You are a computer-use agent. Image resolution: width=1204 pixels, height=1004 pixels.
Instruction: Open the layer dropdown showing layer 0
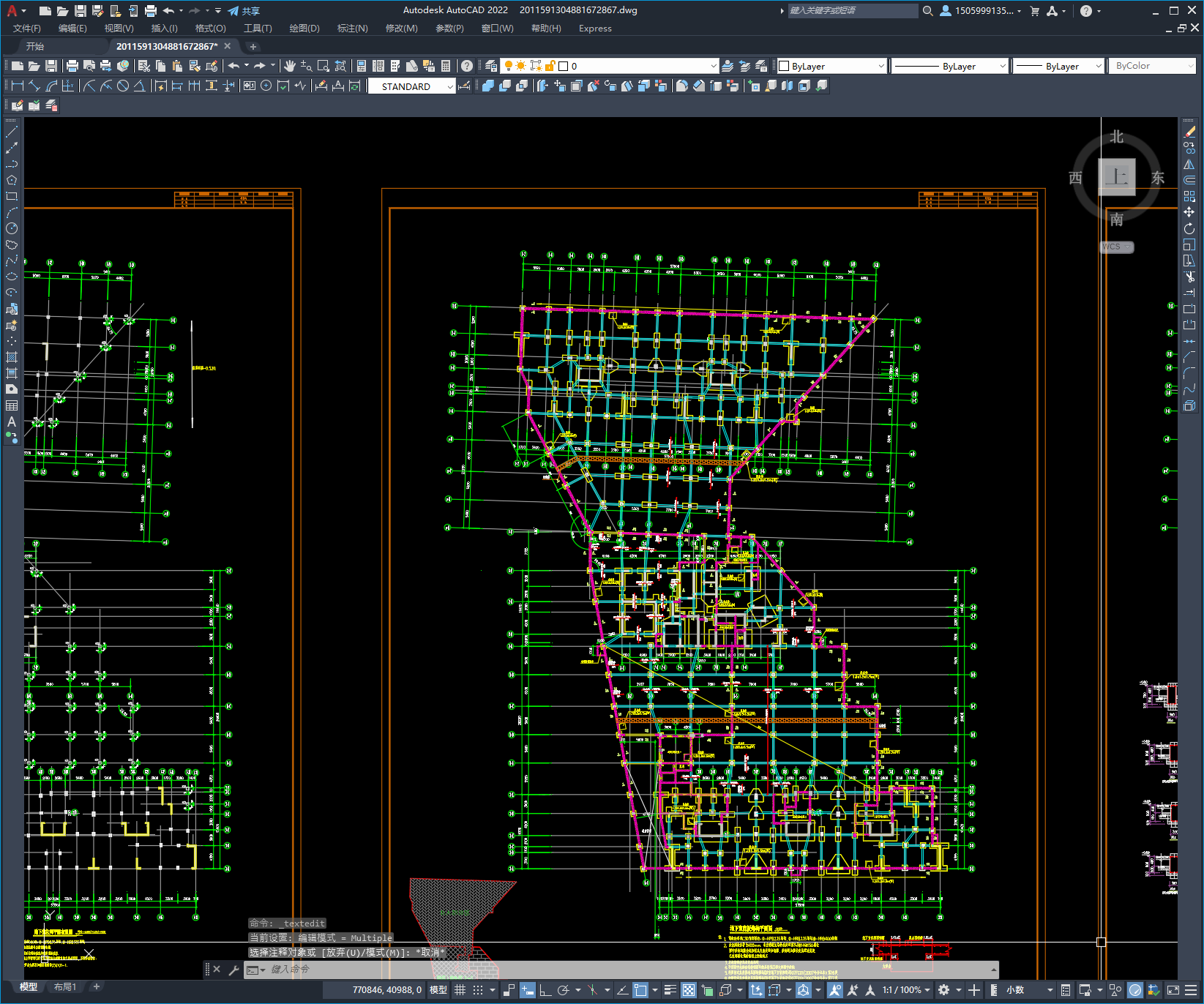tap(609, 66)
